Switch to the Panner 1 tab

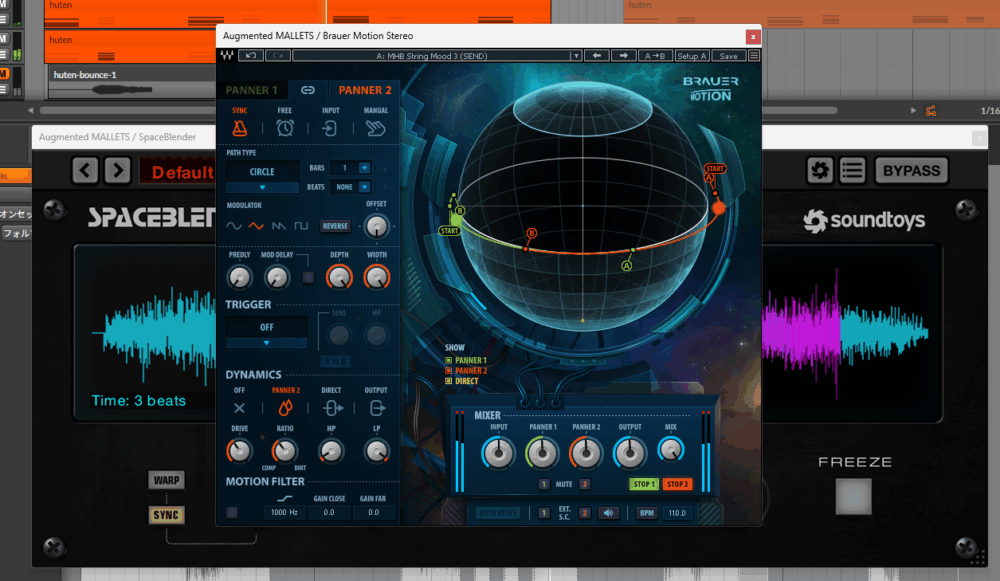(x=252, y=90)
